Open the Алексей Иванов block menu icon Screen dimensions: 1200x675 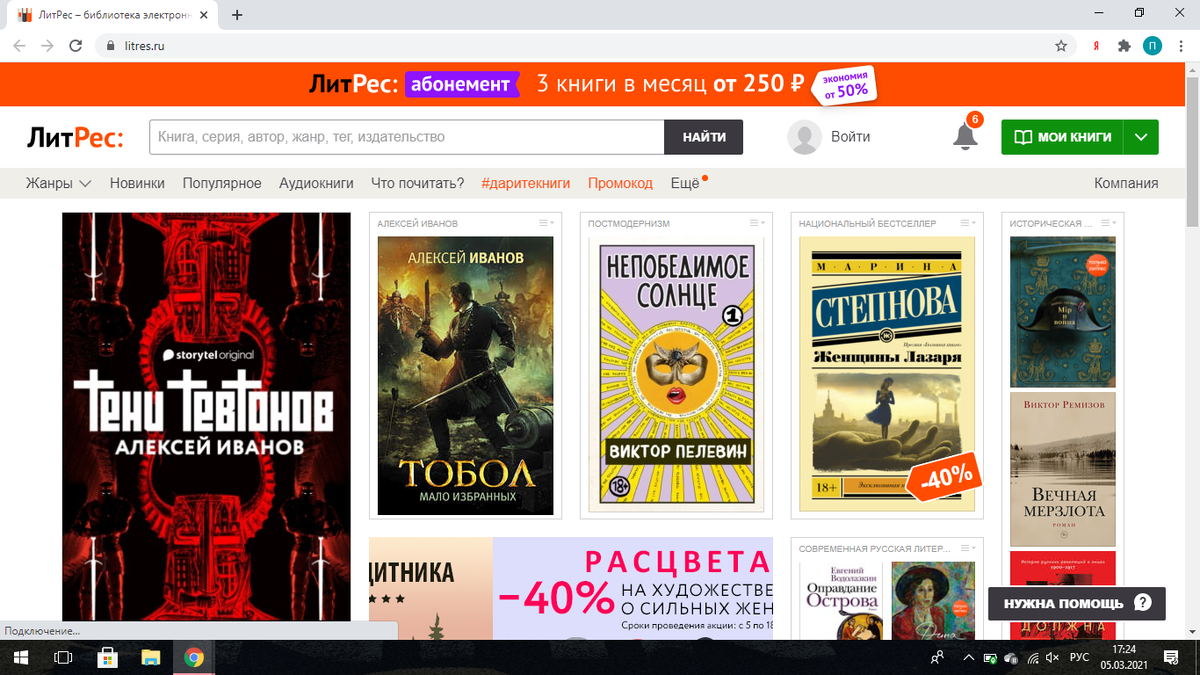(547, 223)
